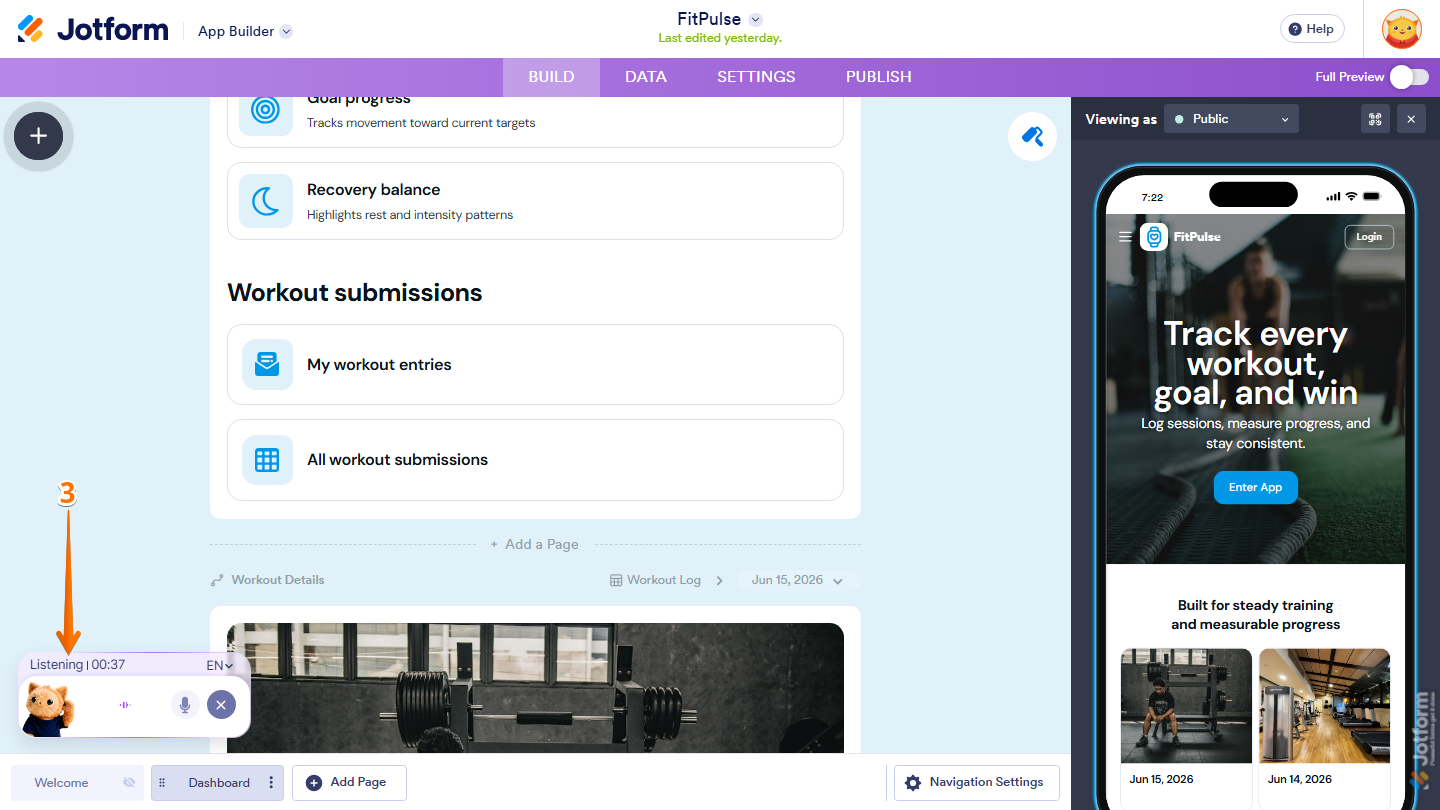The image size is (1440, 810).
Task: Click the Goal progress description text
Action: [421, 123]
